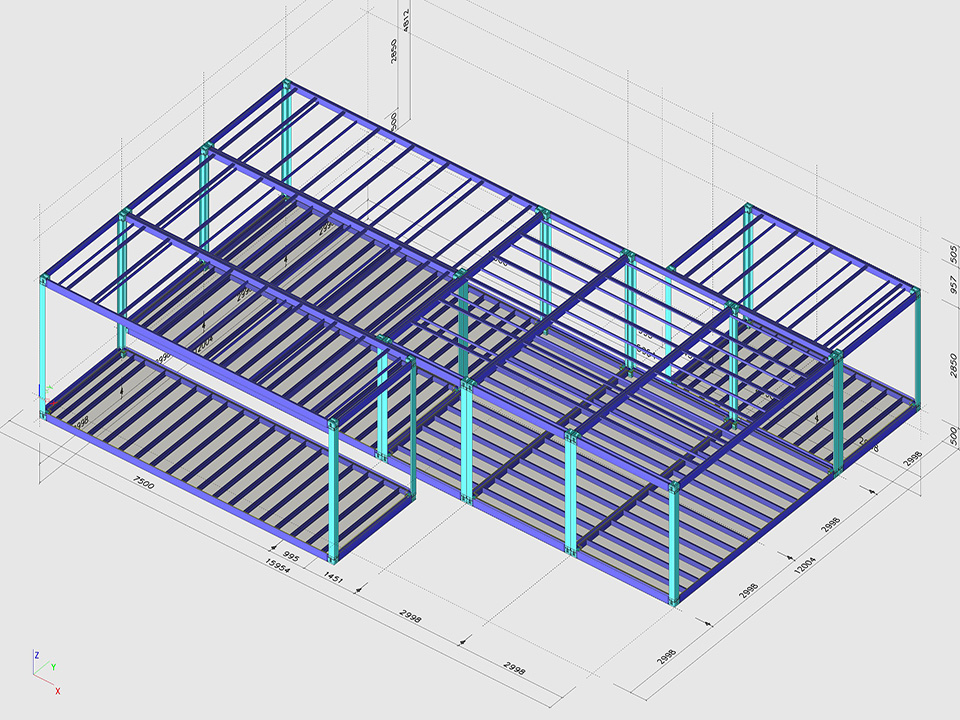Pick the frontmost cyan column at the bottom
This screenshot has height=720, width=960.
[x=675, y=545]
